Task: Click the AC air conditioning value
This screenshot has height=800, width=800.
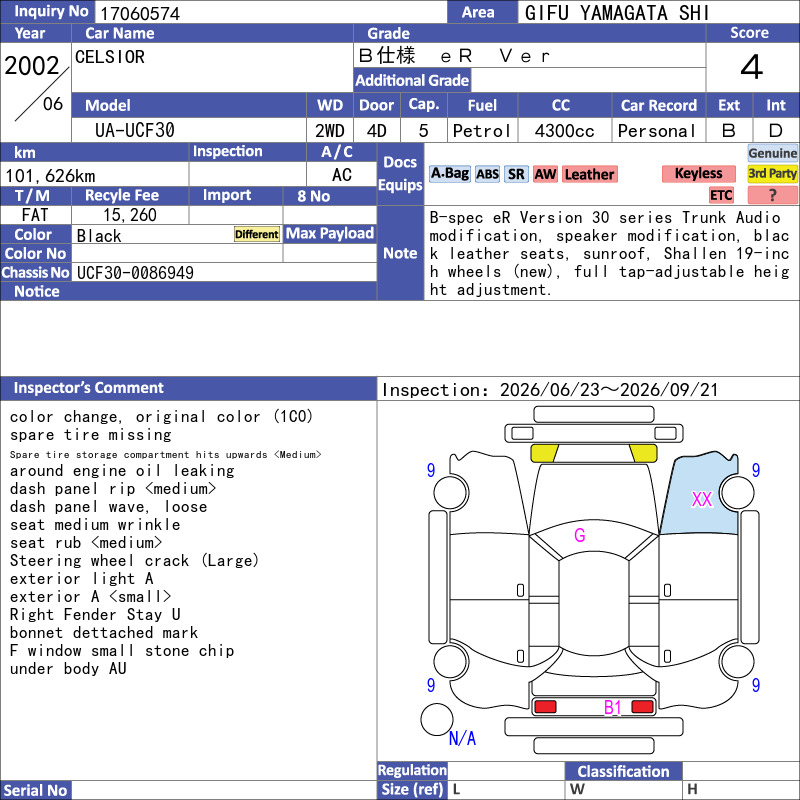Action: pyautogui.click(x=342, y=175)
